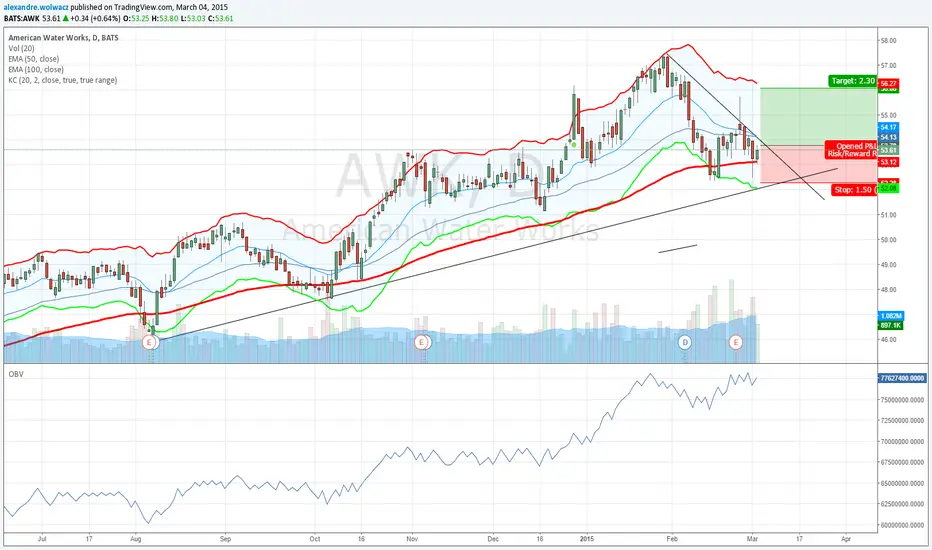This screenshot has height=550, width=932.
Task: Click the earnings marker dated late February
Action: coord(736,342)
